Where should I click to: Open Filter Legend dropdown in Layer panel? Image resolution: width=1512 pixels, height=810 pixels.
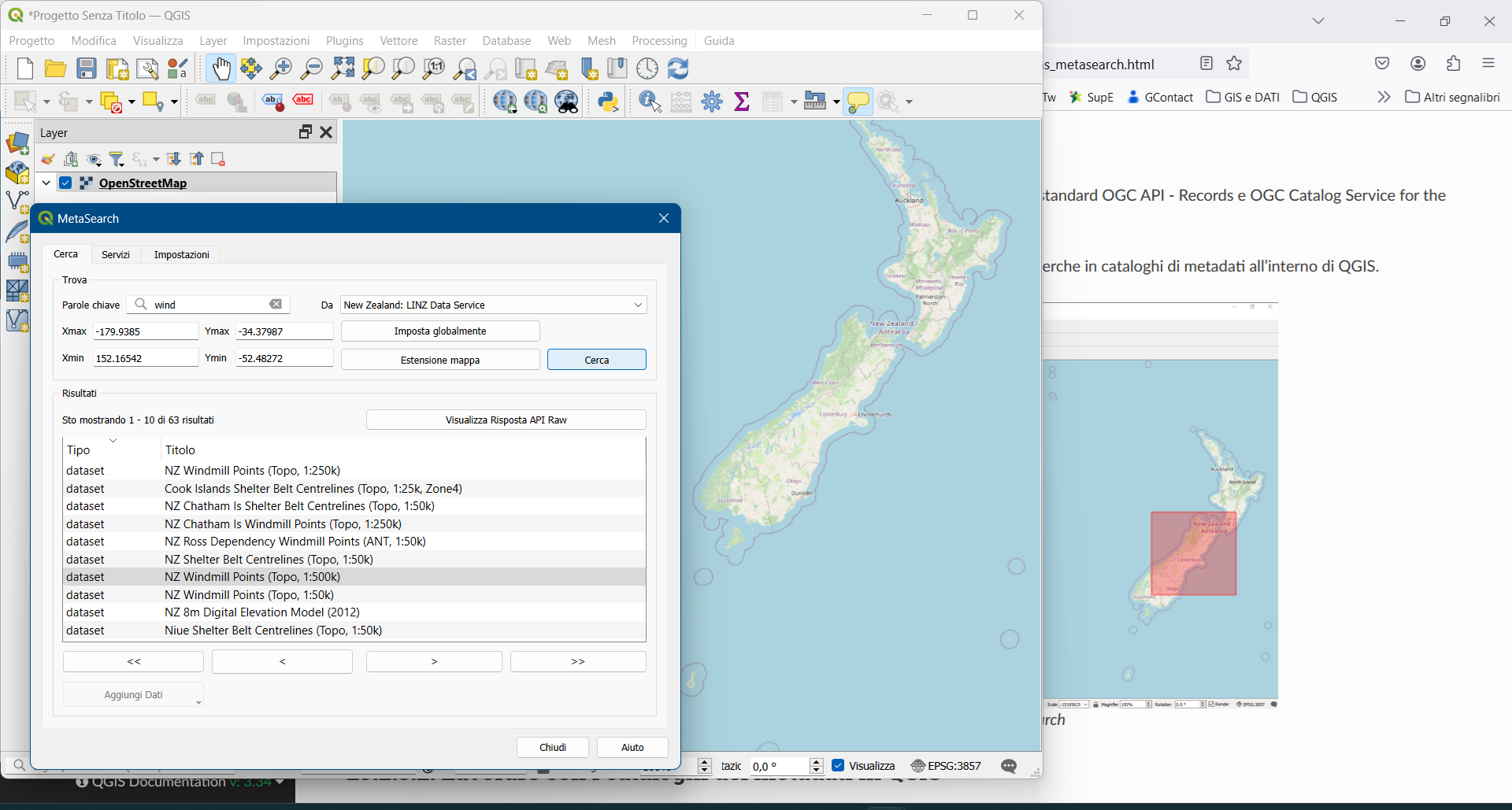[117, 160]
